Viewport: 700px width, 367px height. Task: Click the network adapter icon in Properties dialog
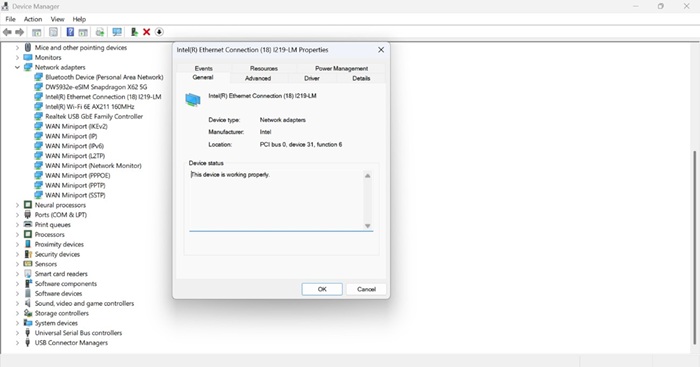point(193,100)
